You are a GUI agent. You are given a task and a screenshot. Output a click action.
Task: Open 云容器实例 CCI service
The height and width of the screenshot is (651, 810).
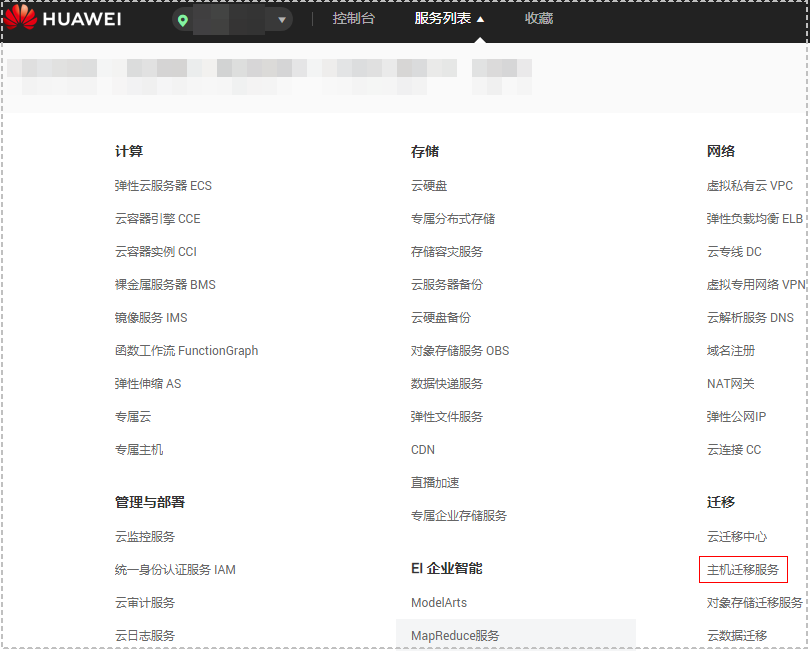click(x=155, y=252)
